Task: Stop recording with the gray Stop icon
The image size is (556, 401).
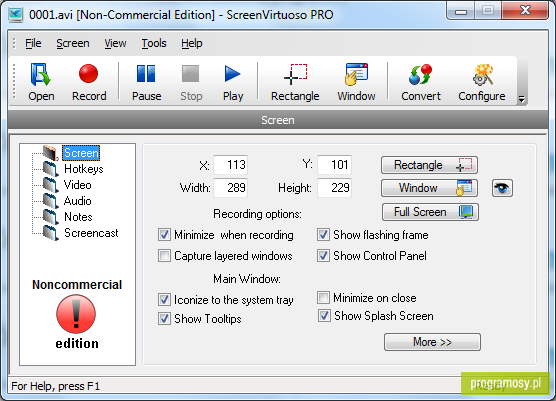Action: pyautogui.click(x=191, y=82)
